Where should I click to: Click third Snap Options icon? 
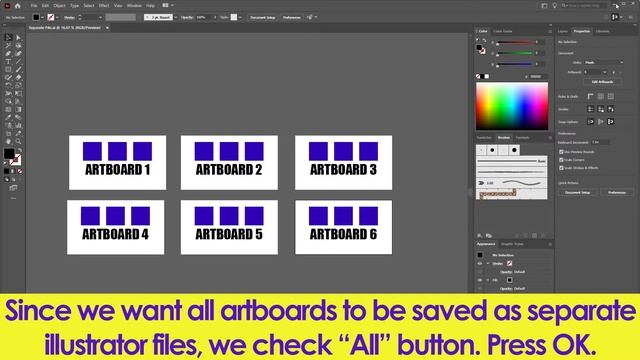(x=611, y=122)
